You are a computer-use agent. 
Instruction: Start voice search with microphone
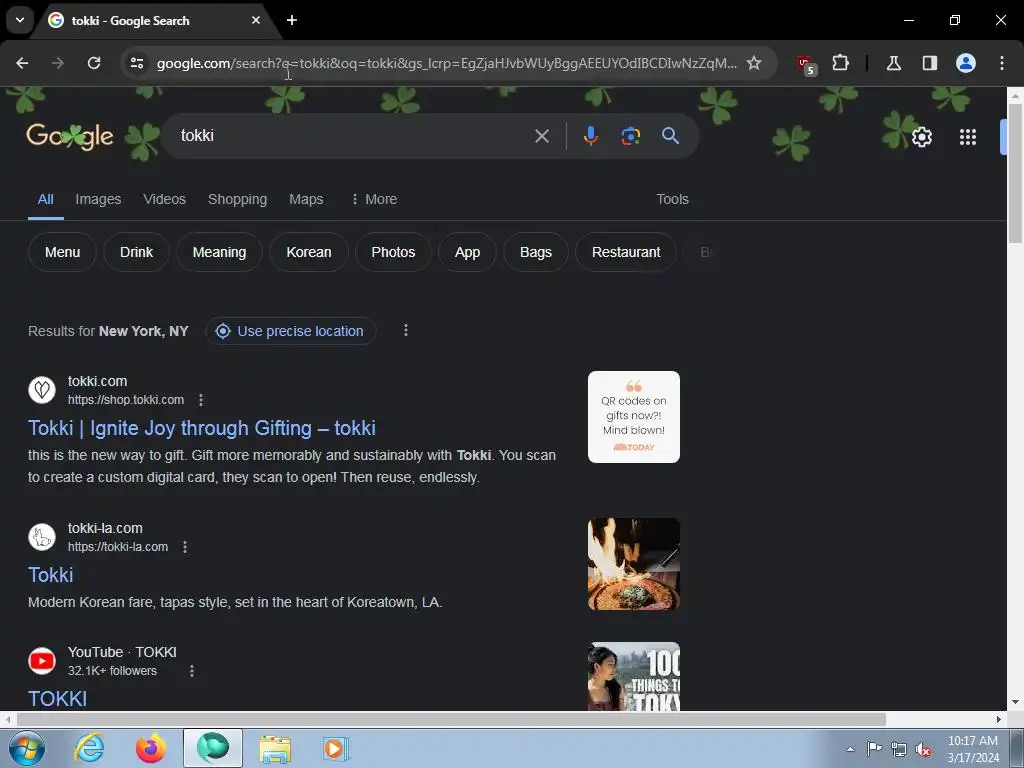590,136
